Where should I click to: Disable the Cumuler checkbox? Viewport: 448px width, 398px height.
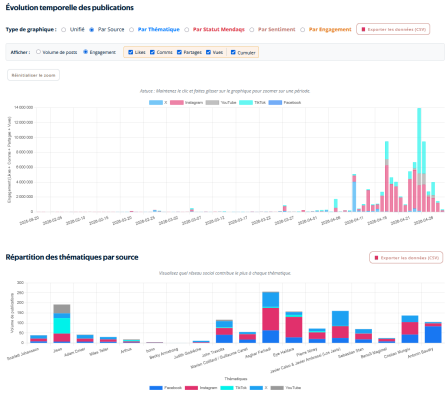pyautogui.click(x=233, y=52)
